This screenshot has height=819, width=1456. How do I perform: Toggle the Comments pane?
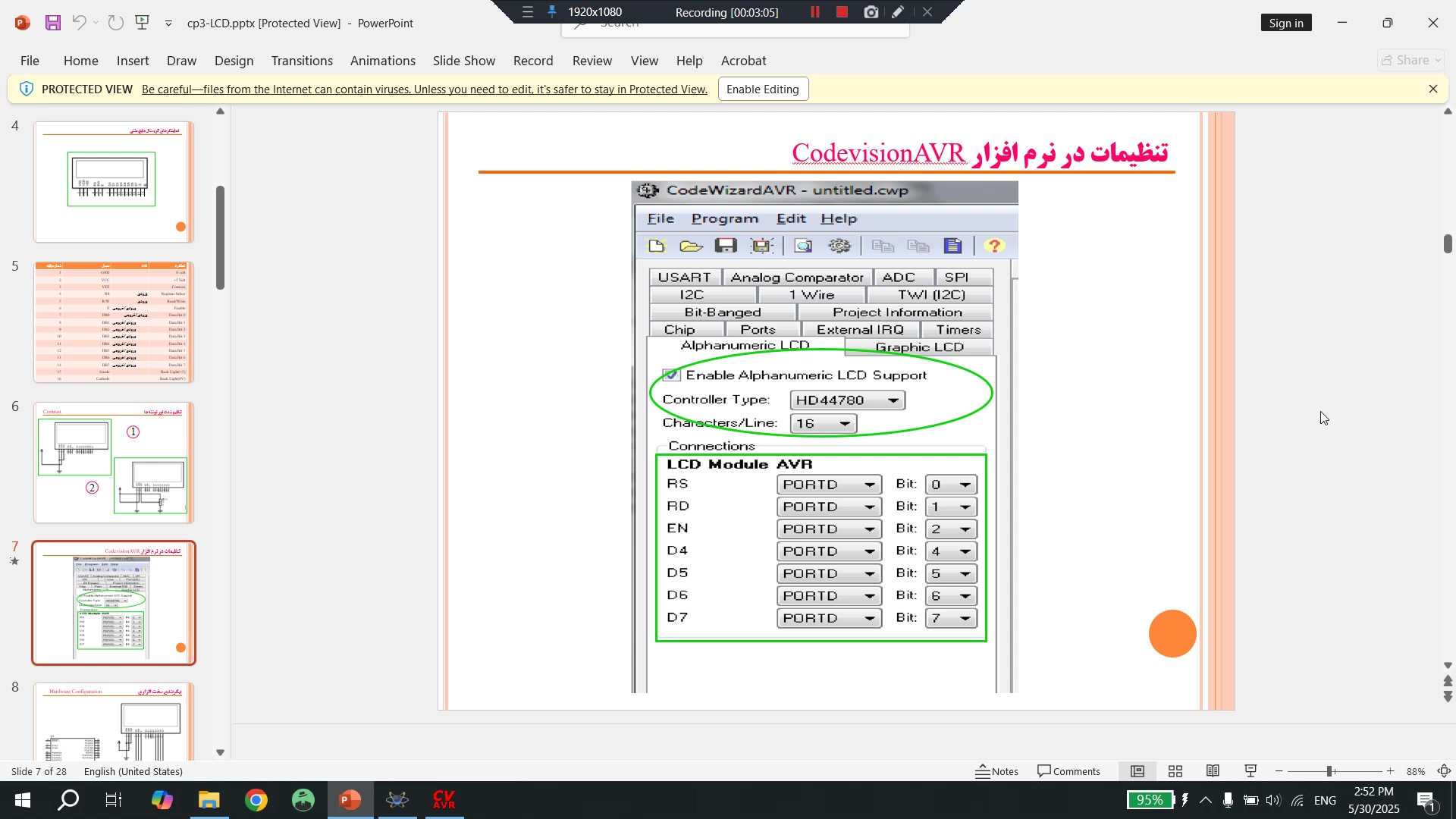tap(1068, 771)
